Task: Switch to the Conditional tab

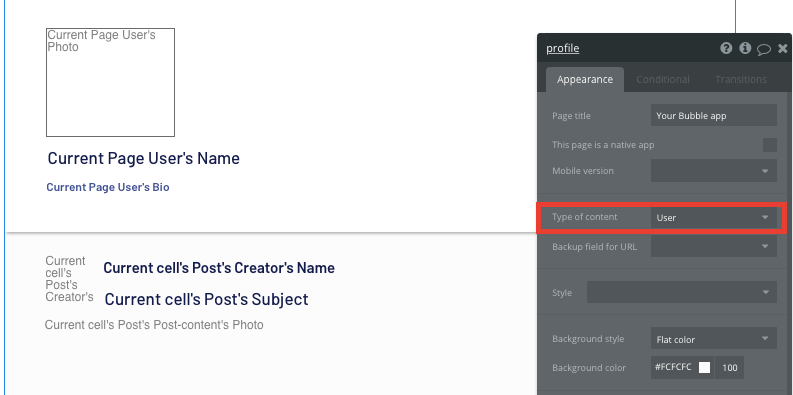Action: tap(663, 79)
